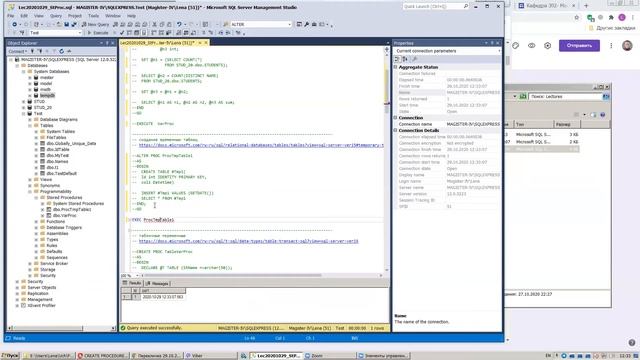Click Results to Text icon
640x360 pixels.
(x=179, y=33)
